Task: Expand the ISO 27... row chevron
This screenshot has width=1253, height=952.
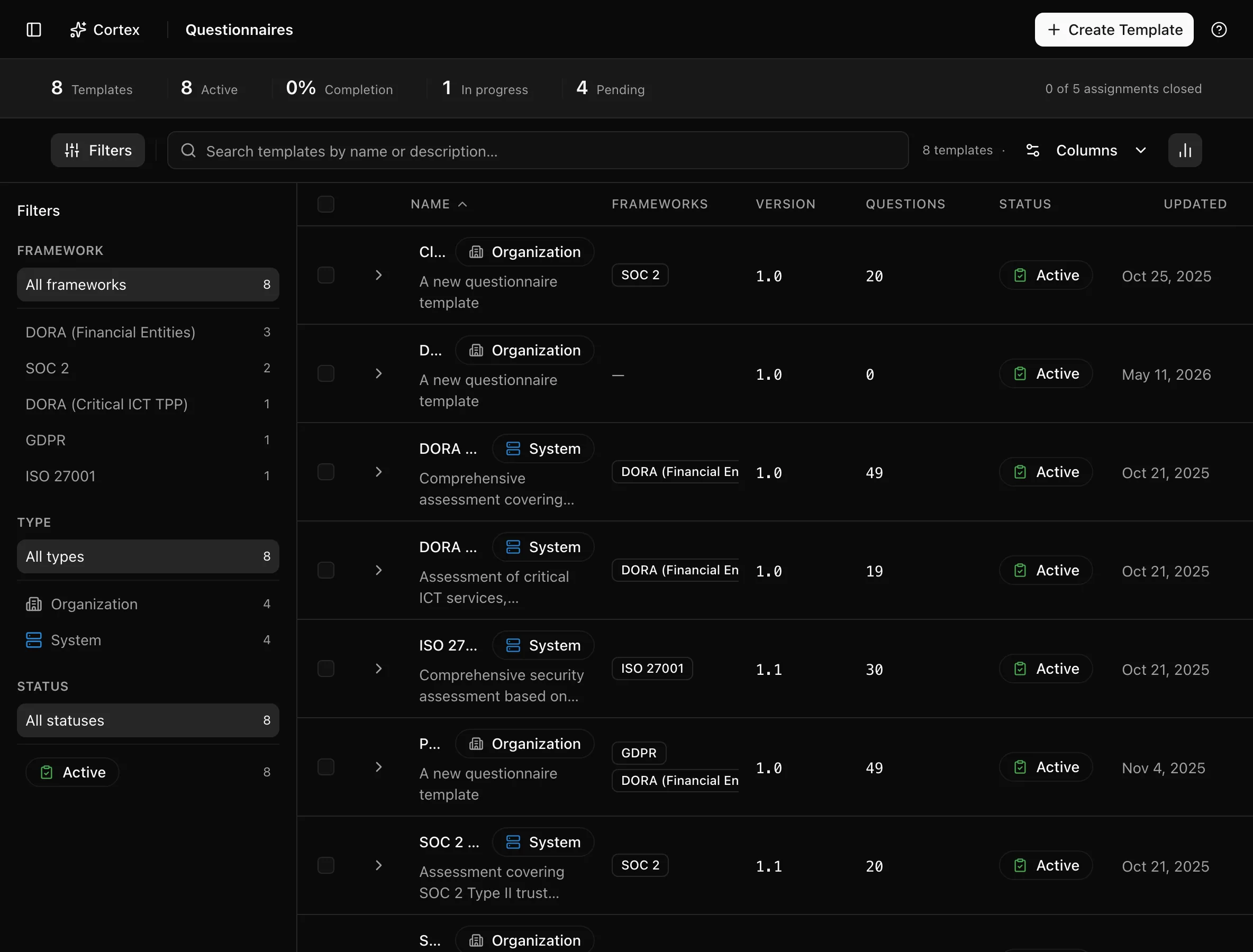Action: [379, 669]
